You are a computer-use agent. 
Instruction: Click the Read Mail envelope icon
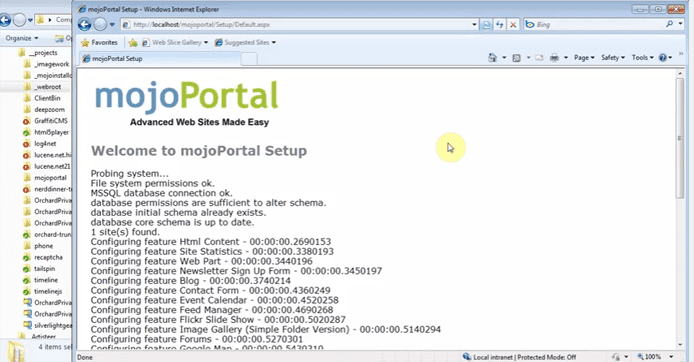click(539, 58)
